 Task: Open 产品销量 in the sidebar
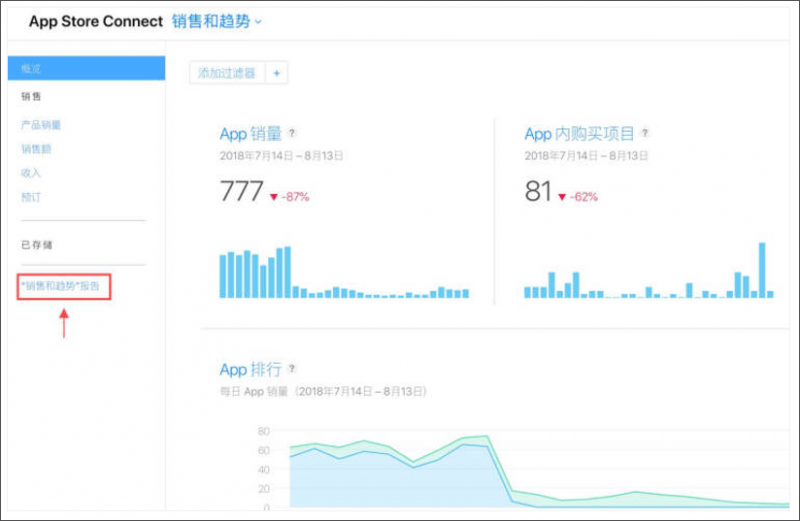pos(41,125)
